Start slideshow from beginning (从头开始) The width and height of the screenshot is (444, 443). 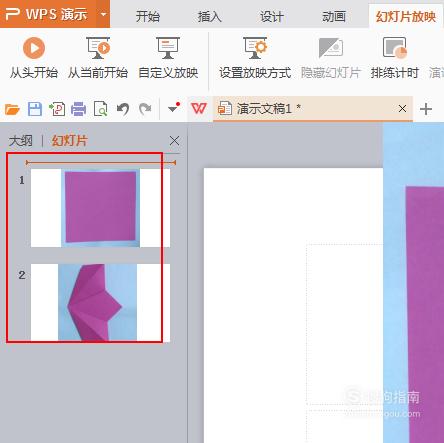[33, 57]
